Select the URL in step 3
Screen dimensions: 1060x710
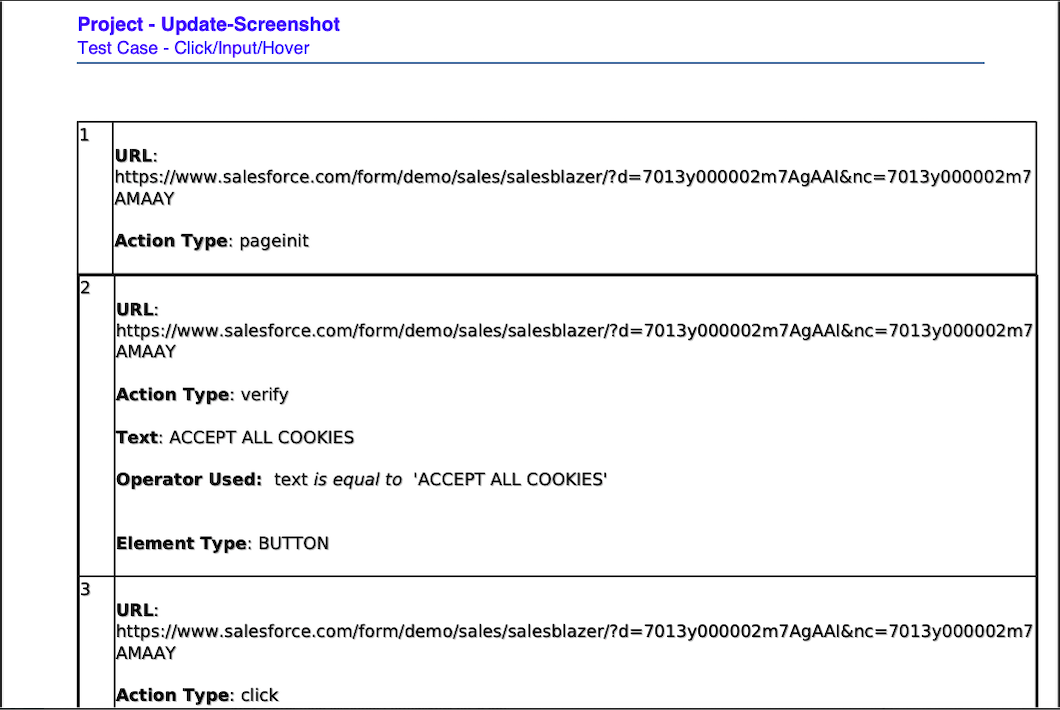click(x=574, y=642)
